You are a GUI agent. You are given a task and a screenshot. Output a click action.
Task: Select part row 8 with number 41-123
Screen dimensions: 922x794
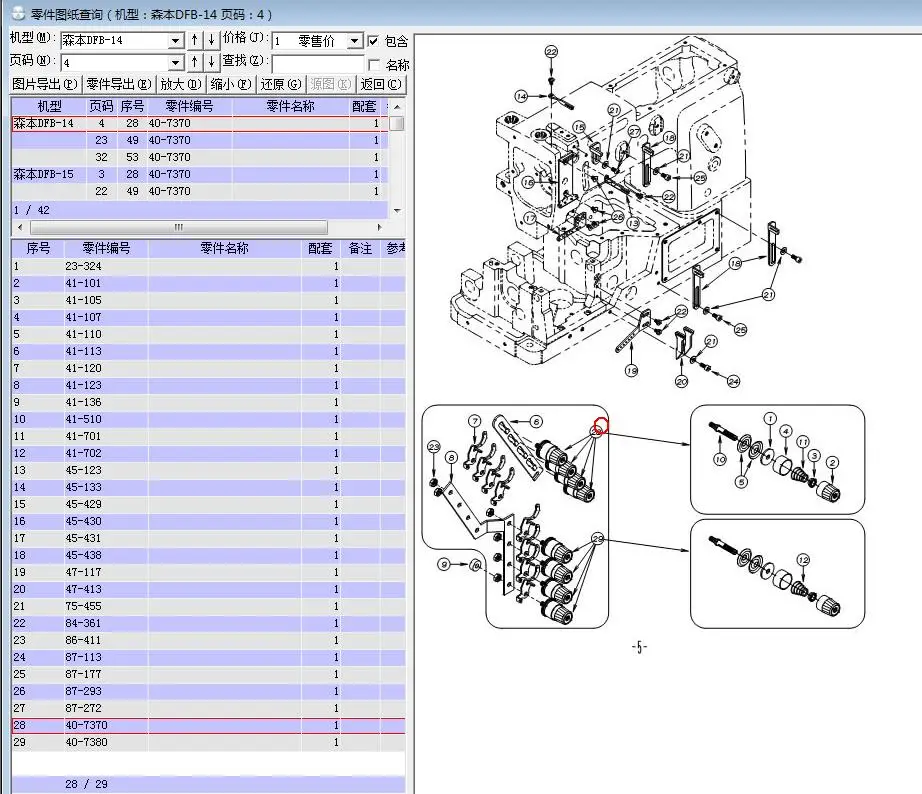pyautogui.click(x=208, y=385)
